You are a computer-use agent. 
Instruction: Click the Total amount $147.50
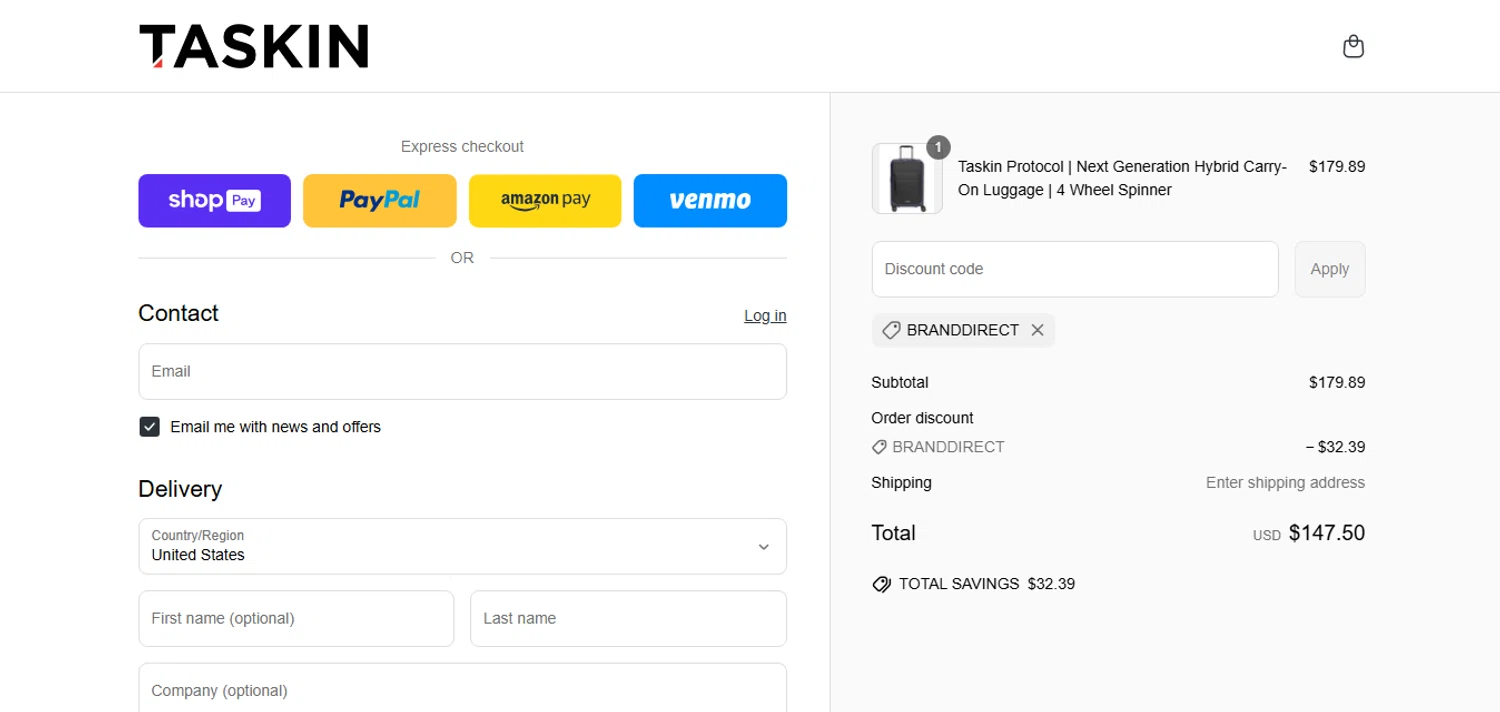click(x=1326, y=533)
